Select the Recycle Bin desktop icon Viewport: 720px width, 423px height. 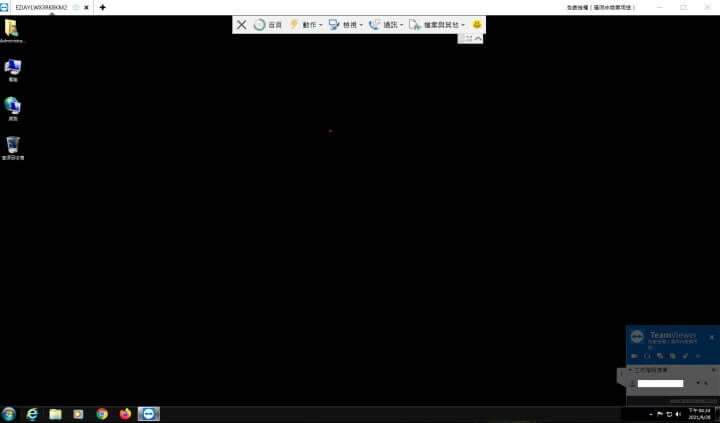click(x=12, y=148)
